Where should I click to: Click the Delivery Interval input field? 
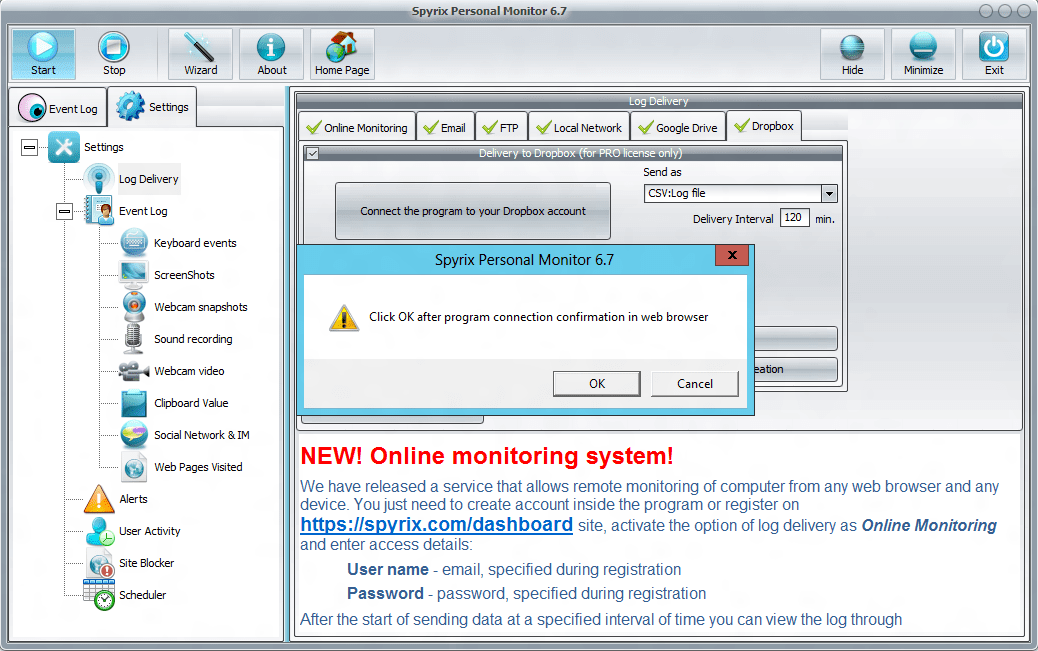pos(794,217)
